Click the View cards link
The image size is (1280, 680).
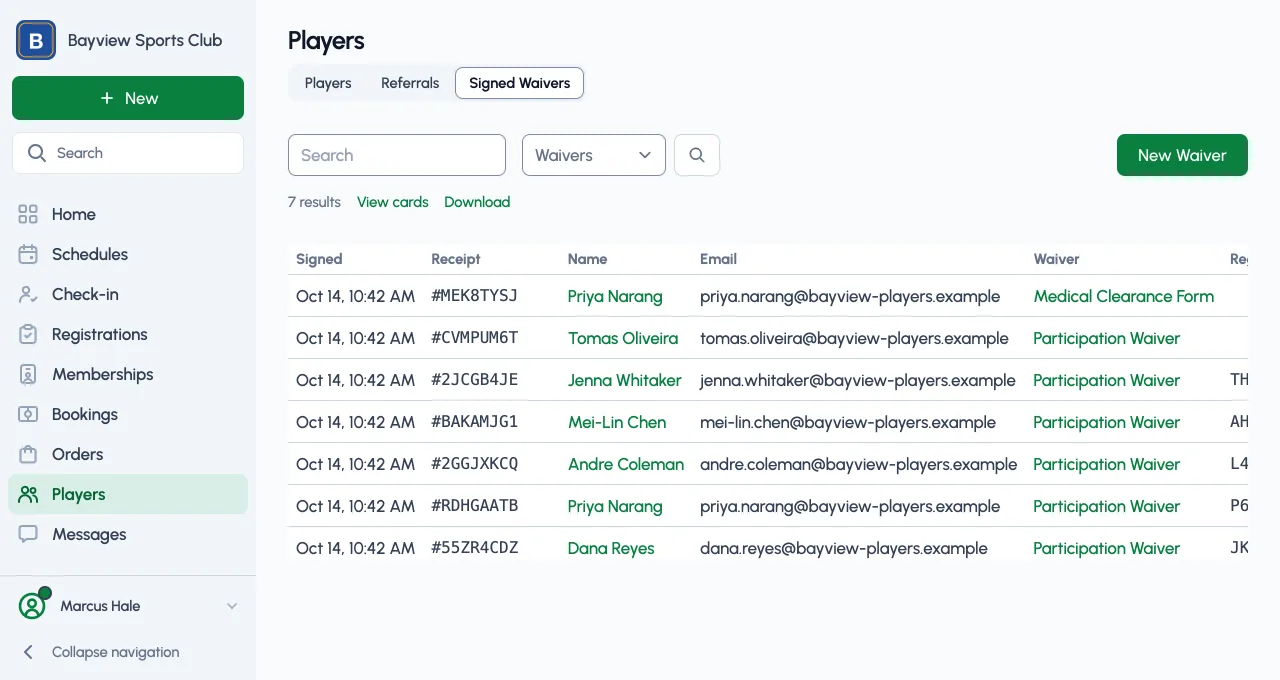pyautogui.click(x=393, y=202)
